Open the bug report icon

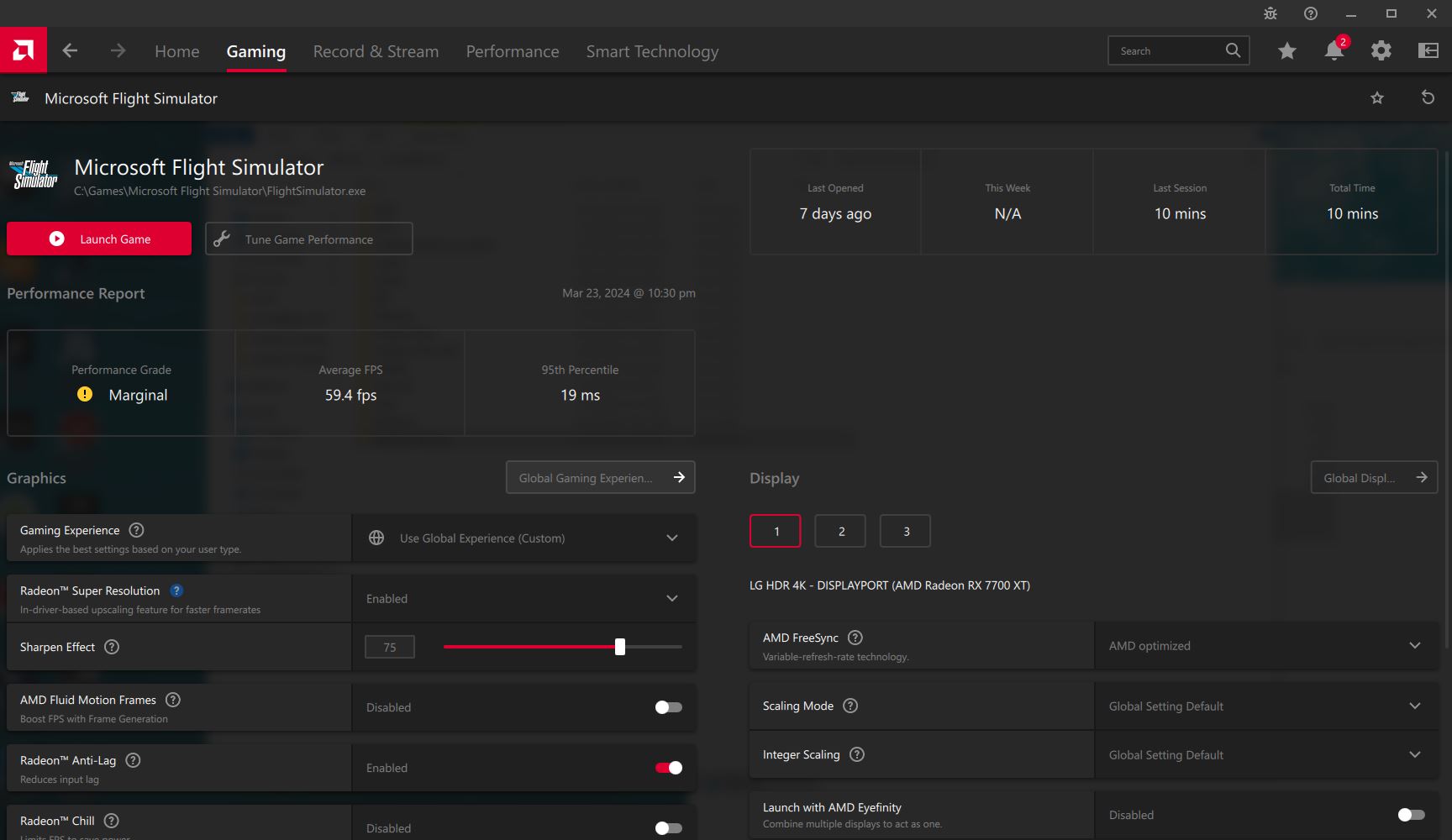coord(1270,13)
